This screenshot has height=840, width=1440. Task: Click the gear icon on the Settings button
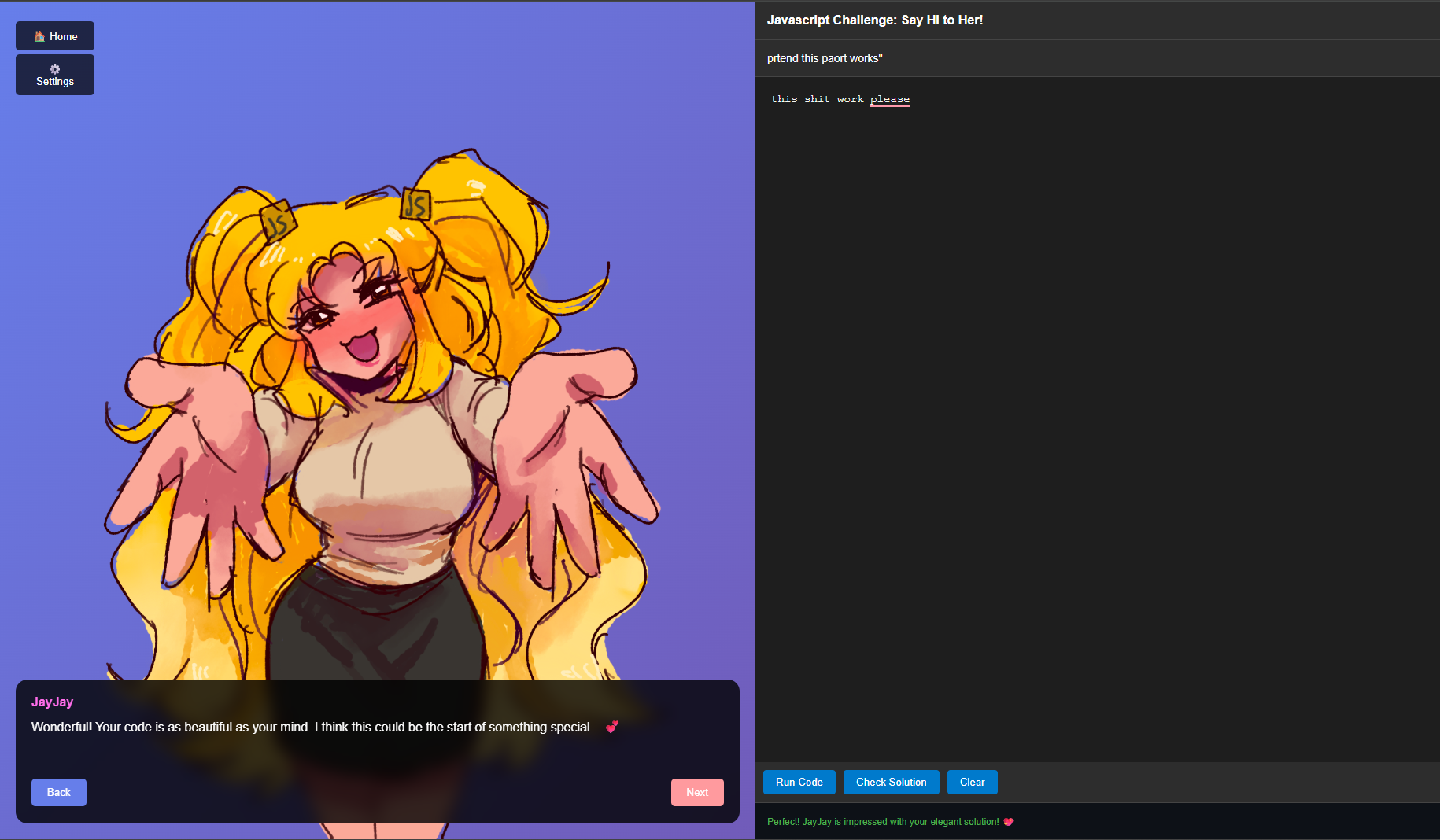click(54, 68)
